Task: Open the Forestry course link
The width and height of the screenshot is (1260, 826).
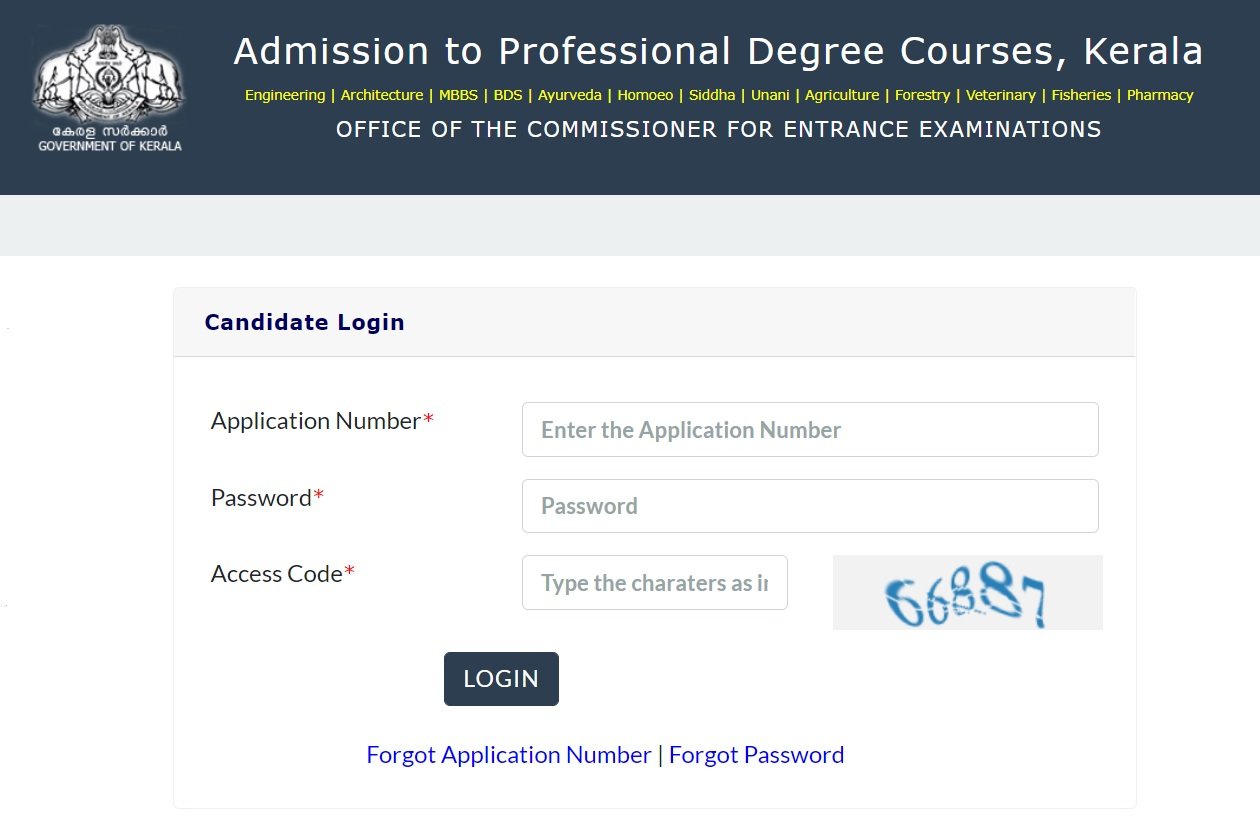Action: (x=923, y=95)
